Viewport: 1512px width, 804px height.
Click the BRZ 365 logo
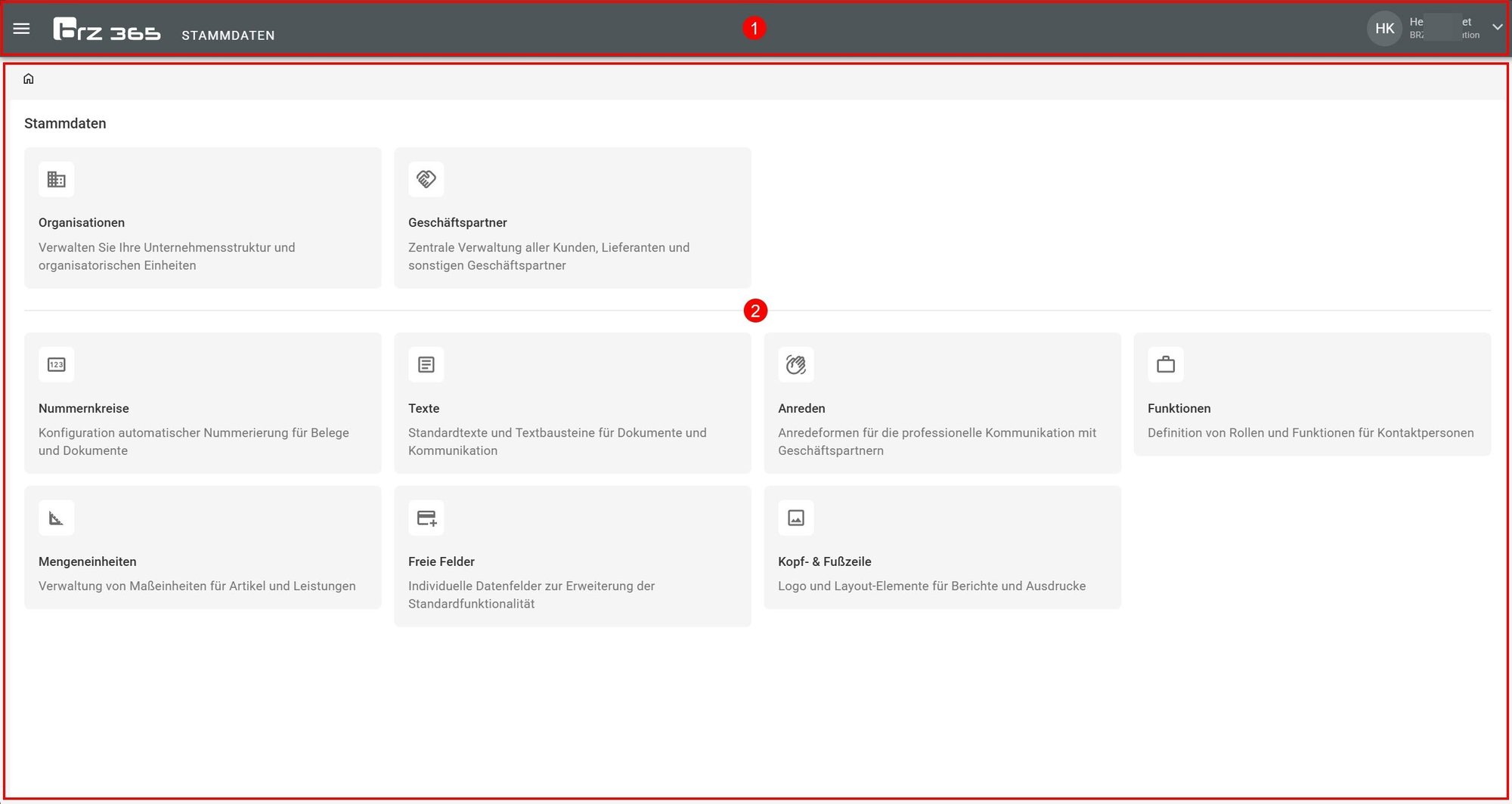pyautogui.click(x=107, y=29)
